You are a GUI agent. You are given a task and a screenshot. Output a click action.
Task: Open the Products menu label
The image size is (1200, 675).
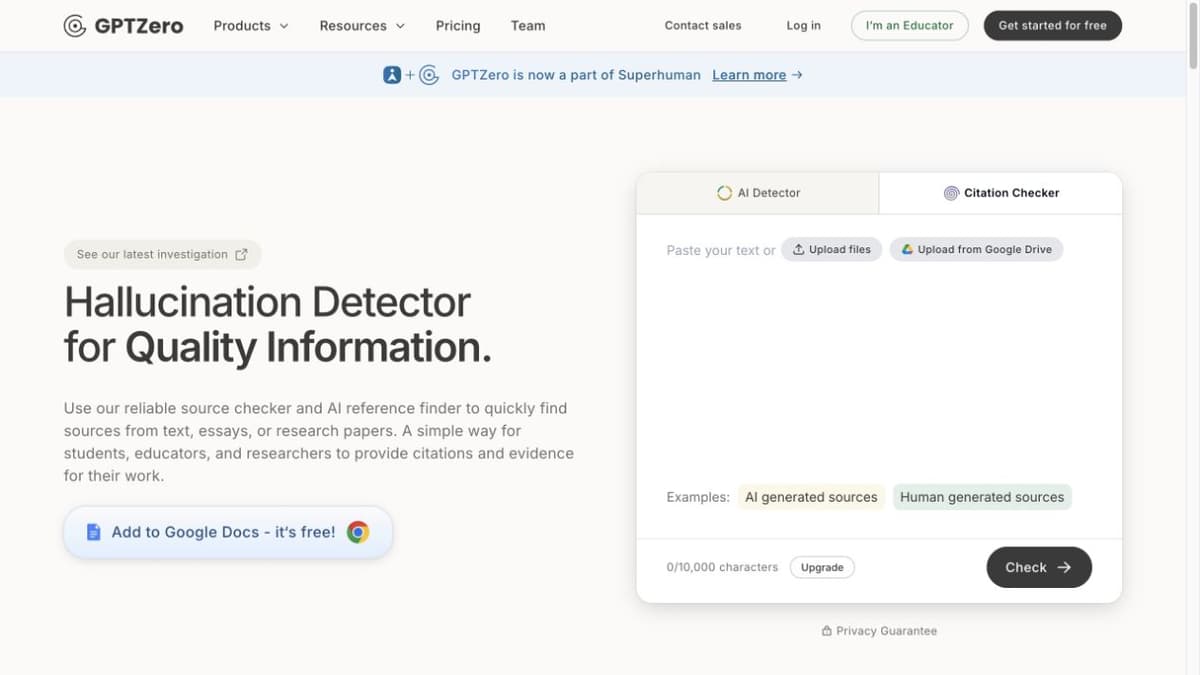point(242,26)
